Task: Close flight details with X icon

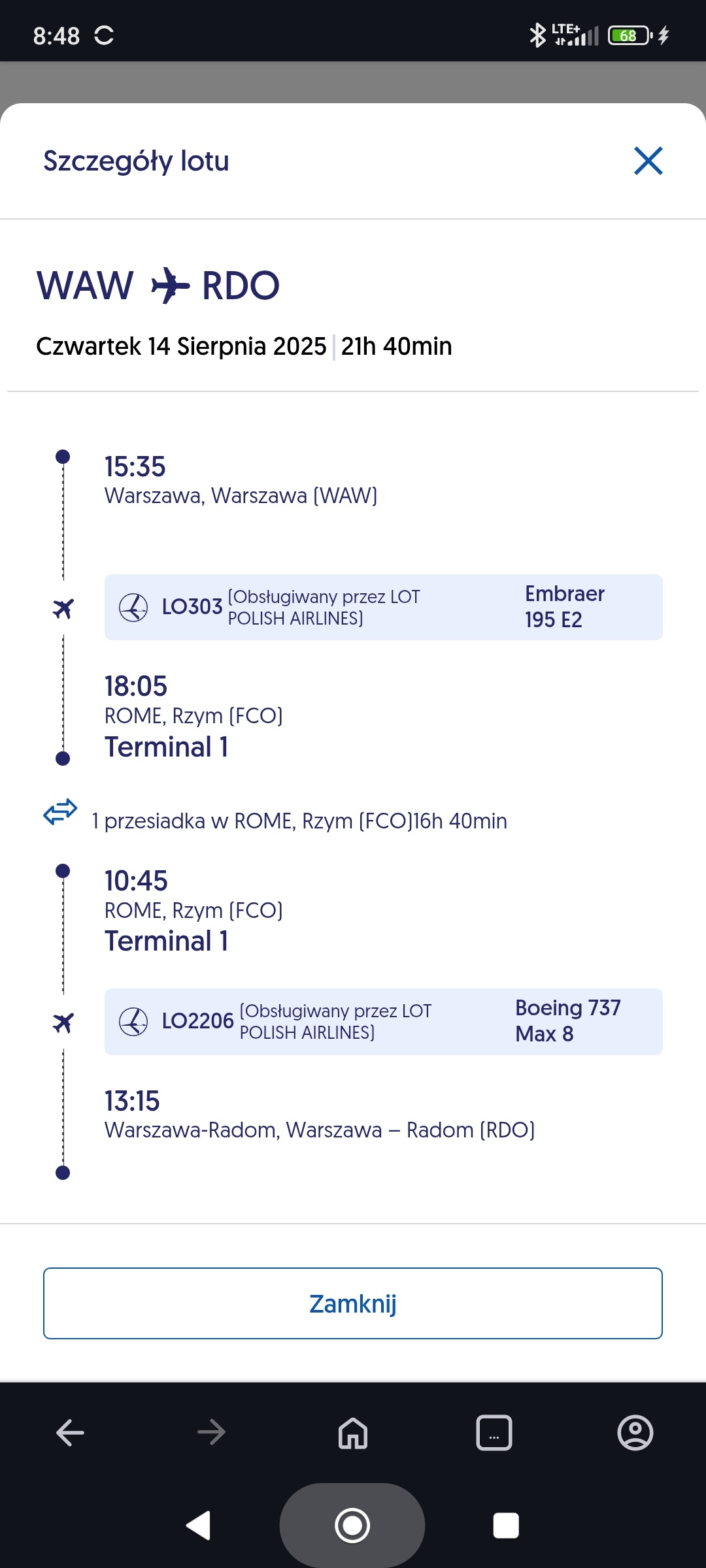Action: point(648,161)
